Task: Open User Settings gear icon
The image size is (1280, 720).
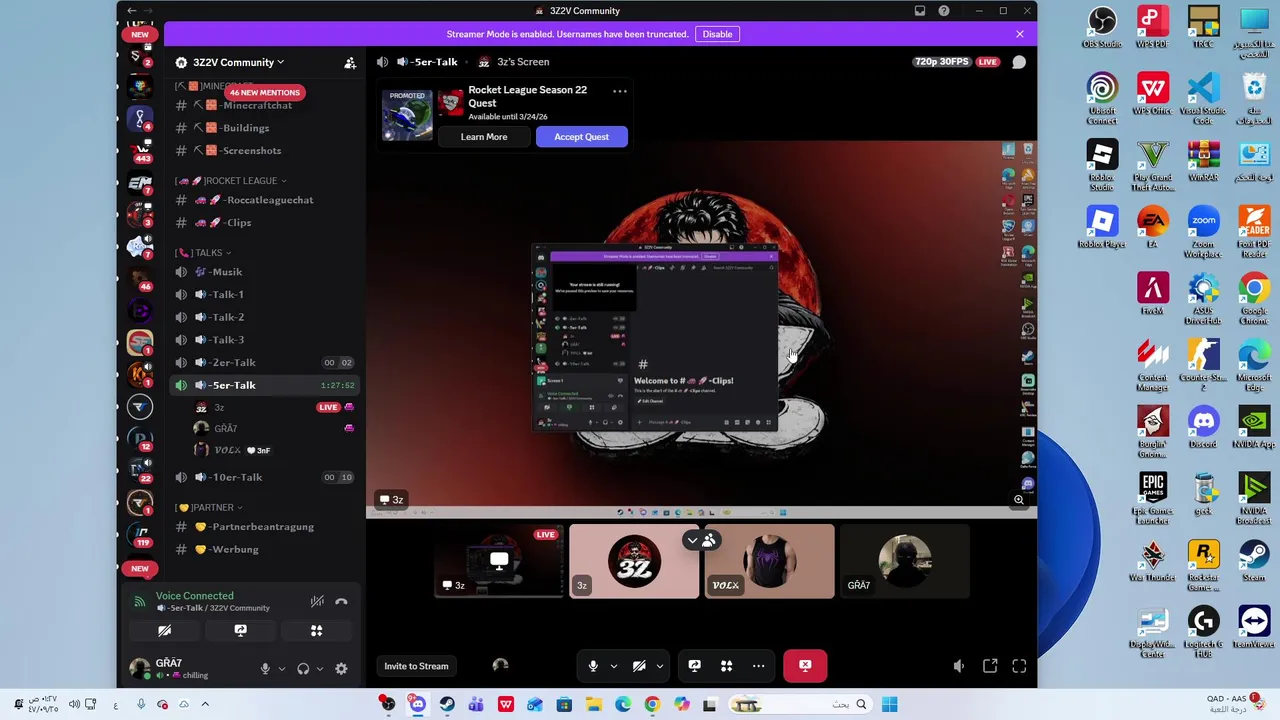Action: (341, 668)
